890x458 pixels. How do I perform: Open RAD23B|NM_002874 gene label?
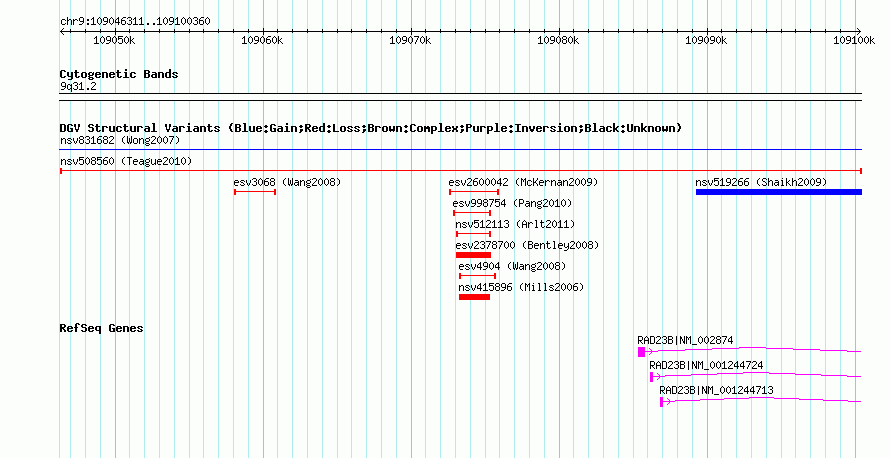[x=685, y=341]
